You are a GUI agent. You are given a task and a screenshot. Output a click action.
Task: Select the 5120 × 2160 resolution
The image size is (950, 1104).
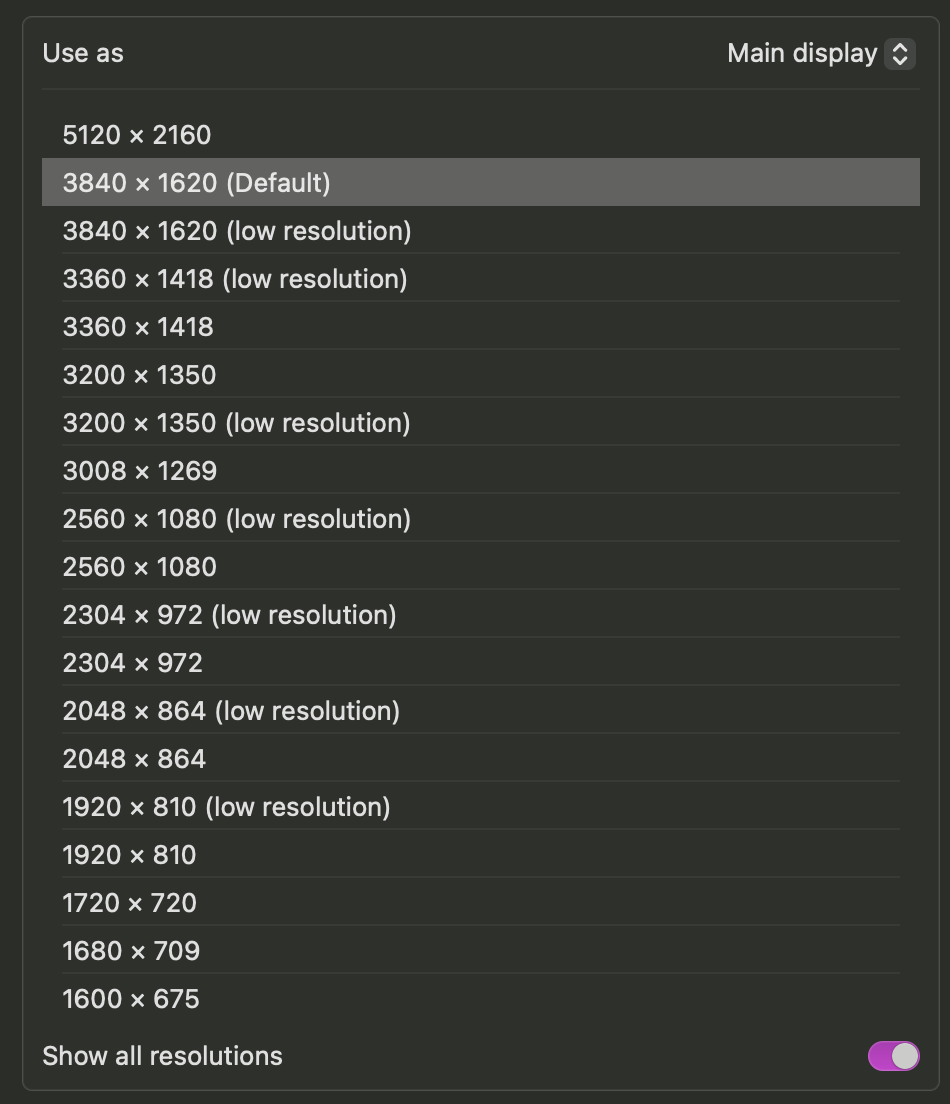pos(137,135)
